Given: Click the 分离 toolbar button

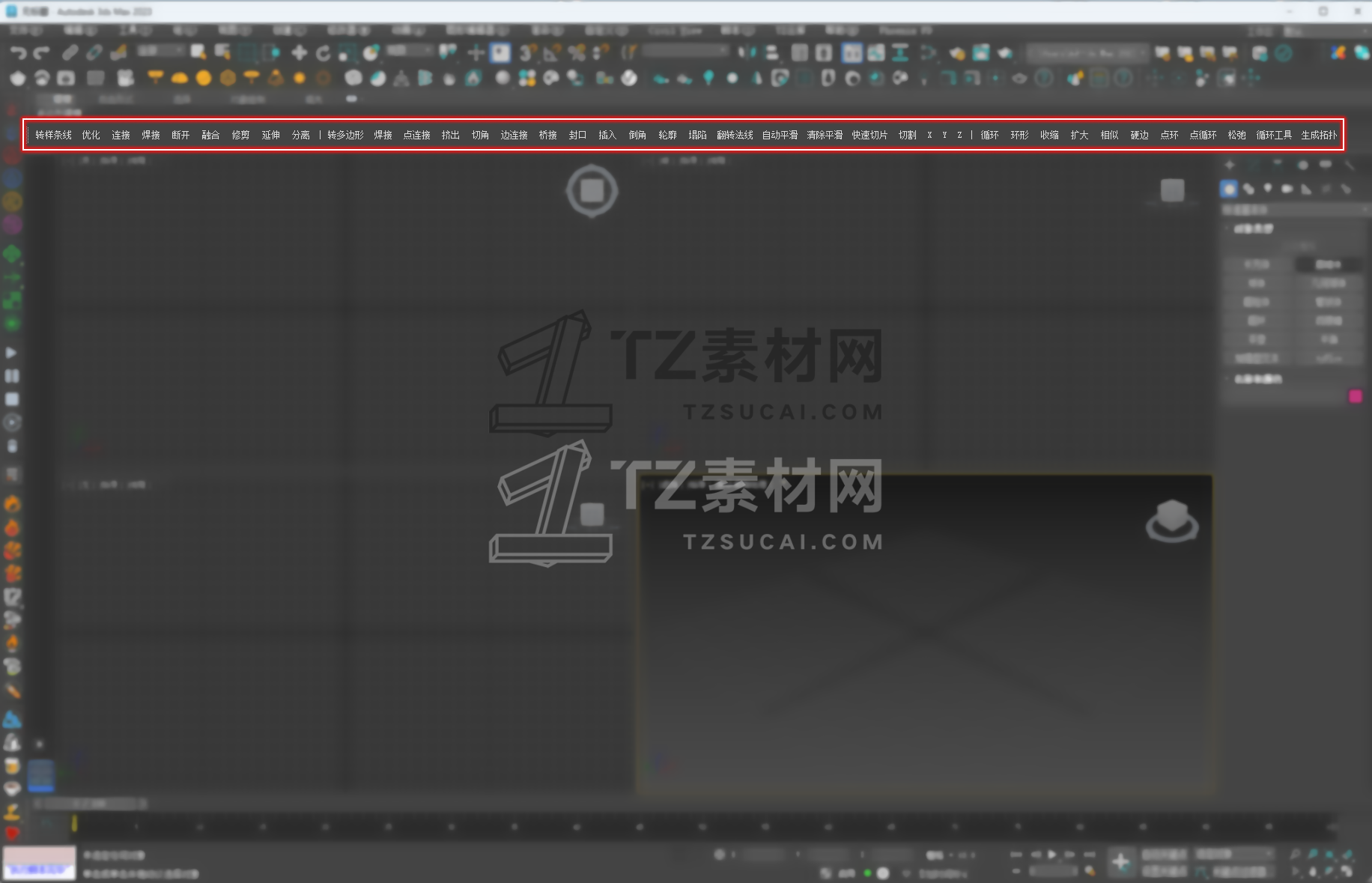Looking at the screenshot, I should coord(301,136).
